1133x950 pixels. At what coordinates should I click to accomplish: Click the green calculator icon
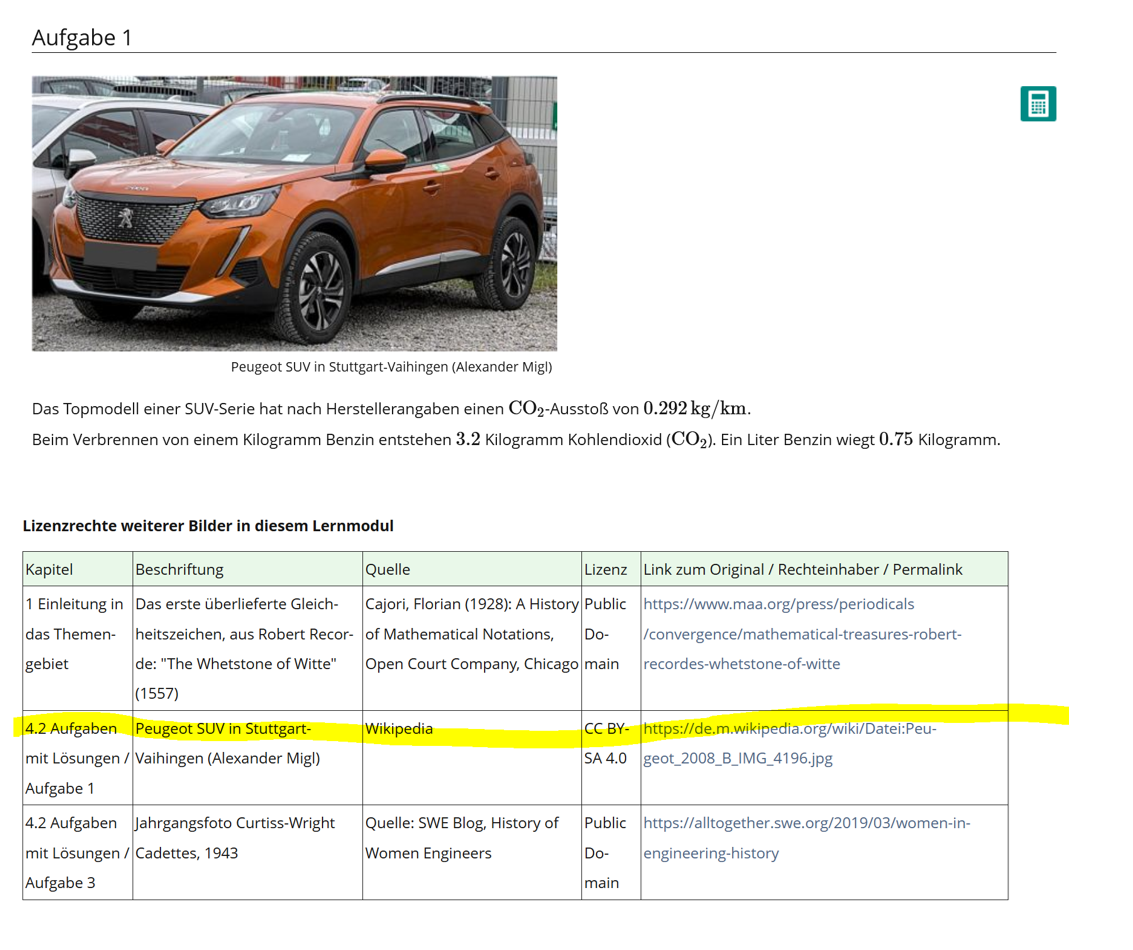click(1038, 104)
